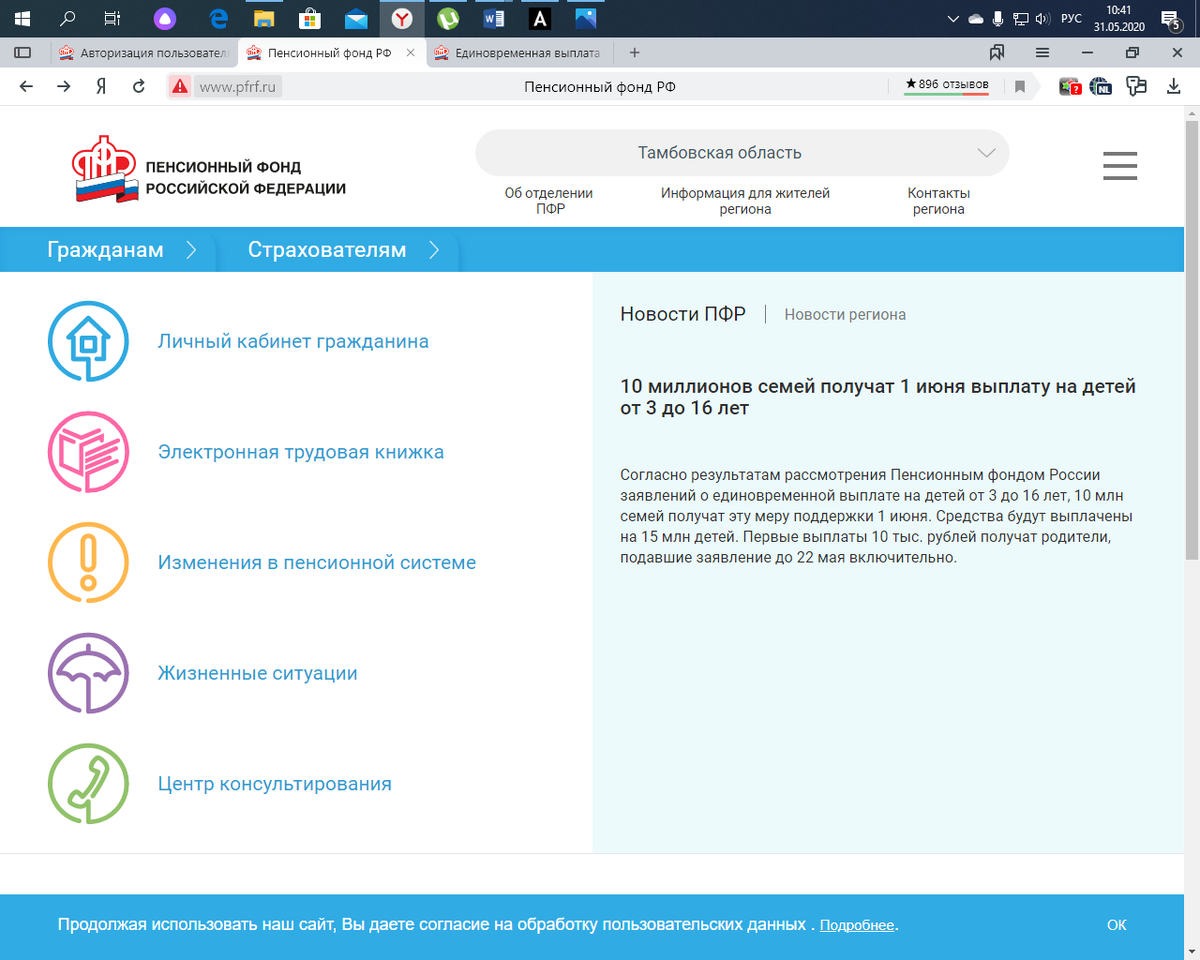Open Информация для жителей региона link
The width and height of the screenshot is (1200, 960).
pos(745,201)
